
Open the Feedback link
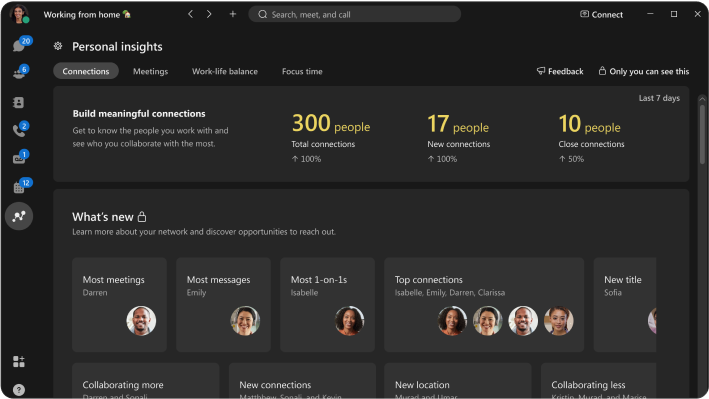[x=560, y=71]
